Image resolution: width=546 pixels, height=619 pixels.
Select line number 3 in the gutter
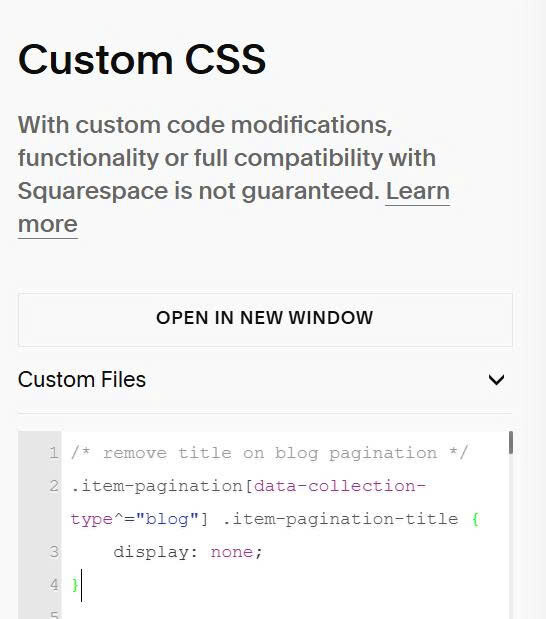pyautogui.click(x=54, y=552)
